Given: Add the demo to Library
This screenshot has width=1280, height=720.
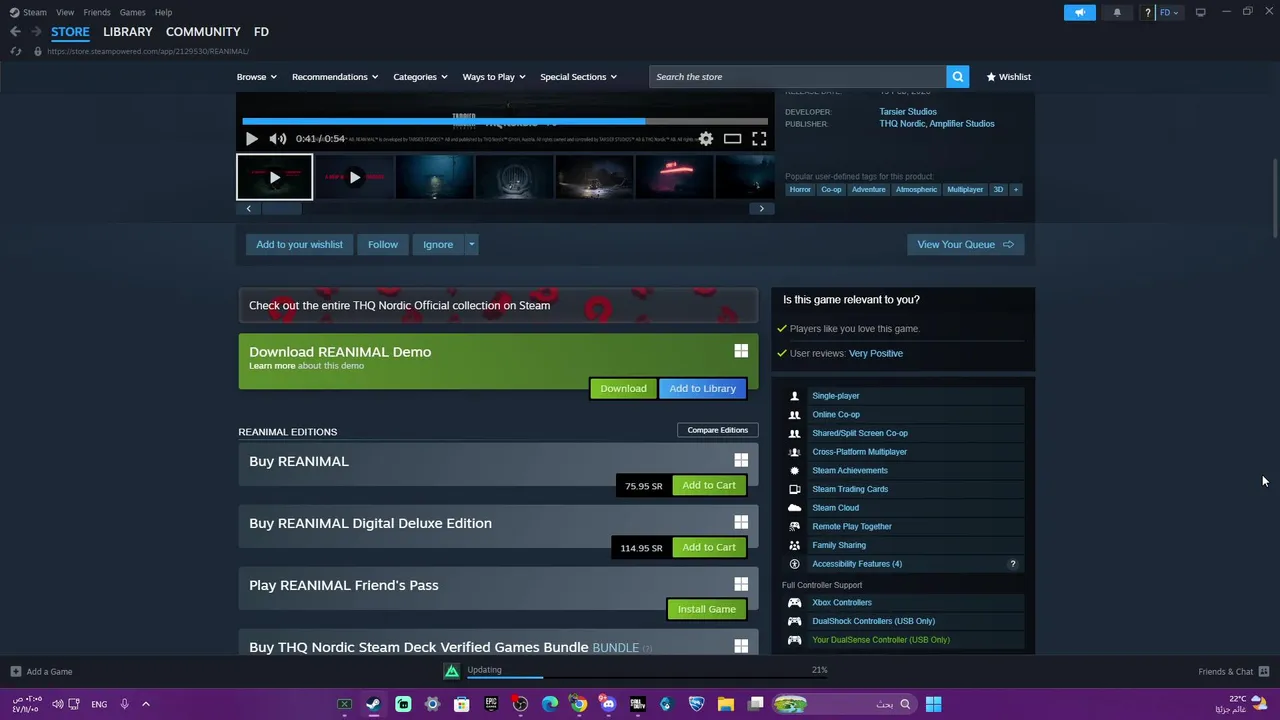Looking at the screenshot, I should click(703, 389).
